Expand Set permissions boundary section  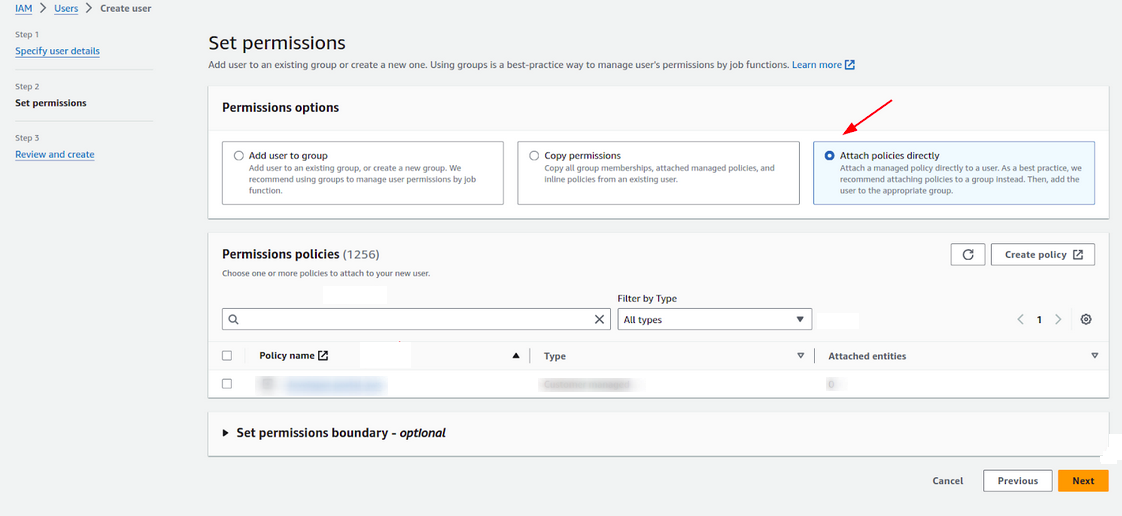coord(226,433)
